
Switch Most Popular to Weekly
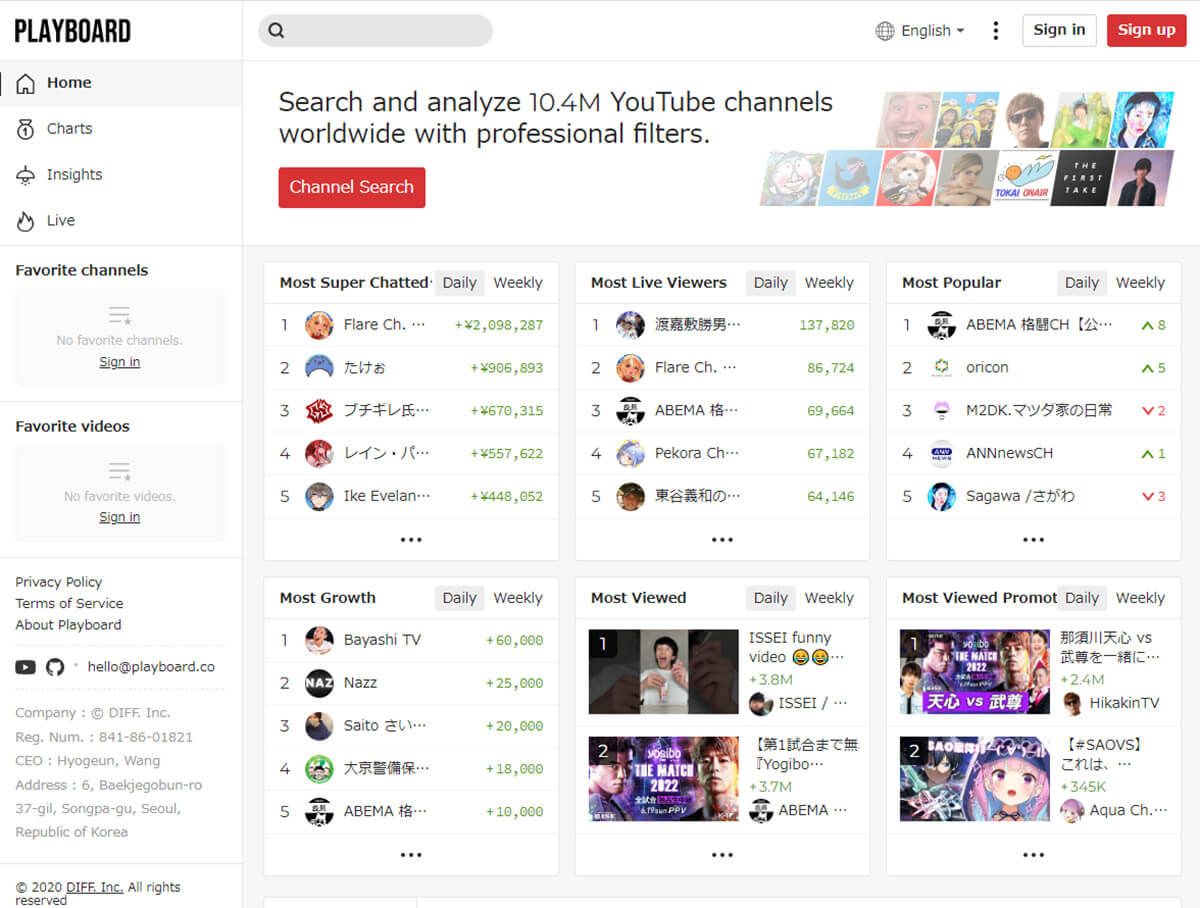pos(1140,283)
